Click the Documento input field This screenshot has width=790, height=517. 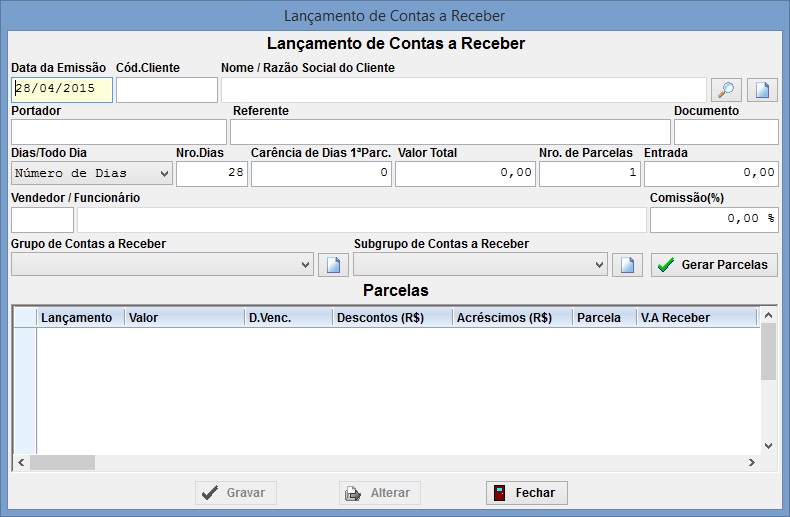point(726,132)
